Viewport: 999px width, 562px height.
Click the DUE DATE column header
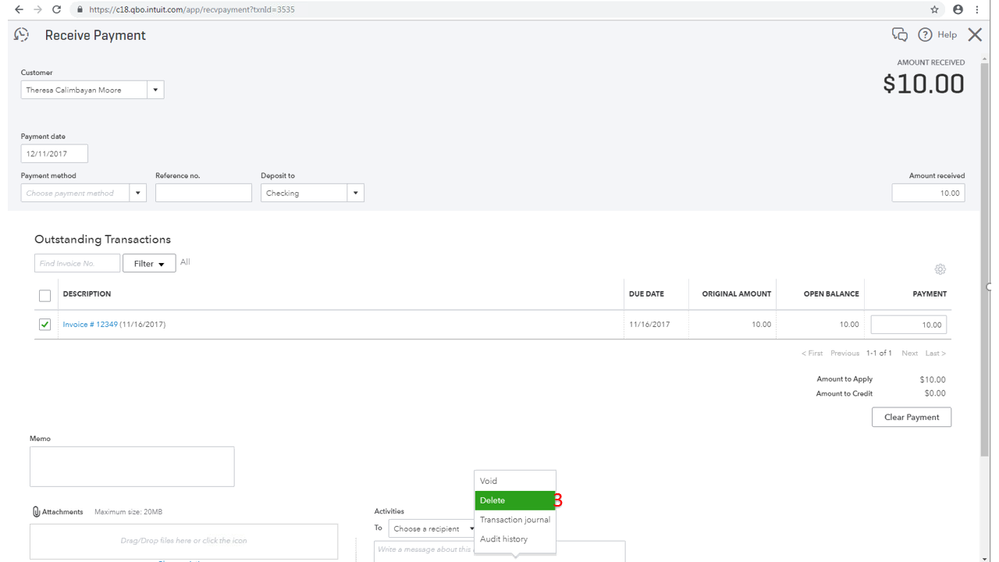[x=646, y=294]
